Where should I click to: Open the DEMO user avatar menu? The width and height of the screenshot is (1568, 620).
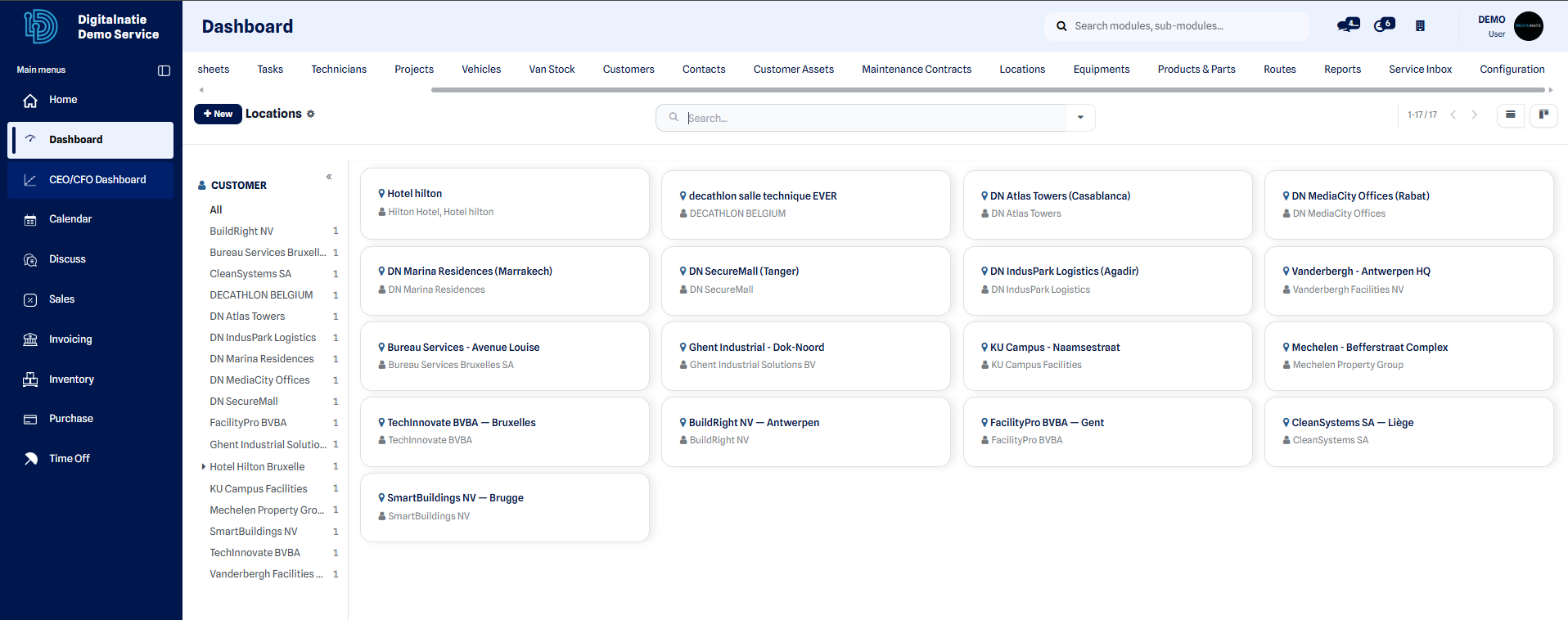(x=1528, y=26)
